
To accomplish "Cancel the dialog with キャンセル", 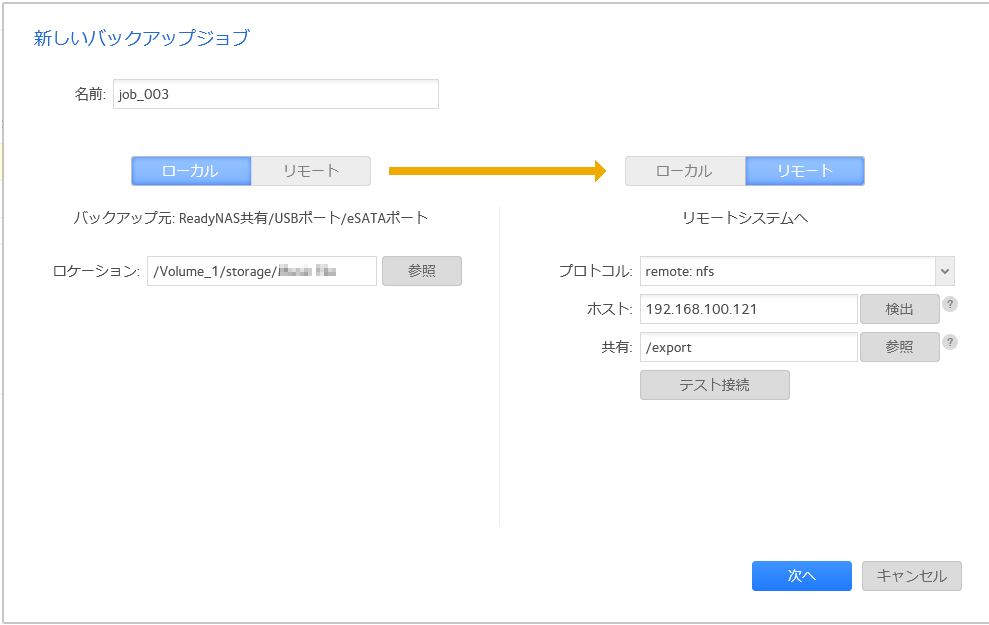I will tap(911, 576).
